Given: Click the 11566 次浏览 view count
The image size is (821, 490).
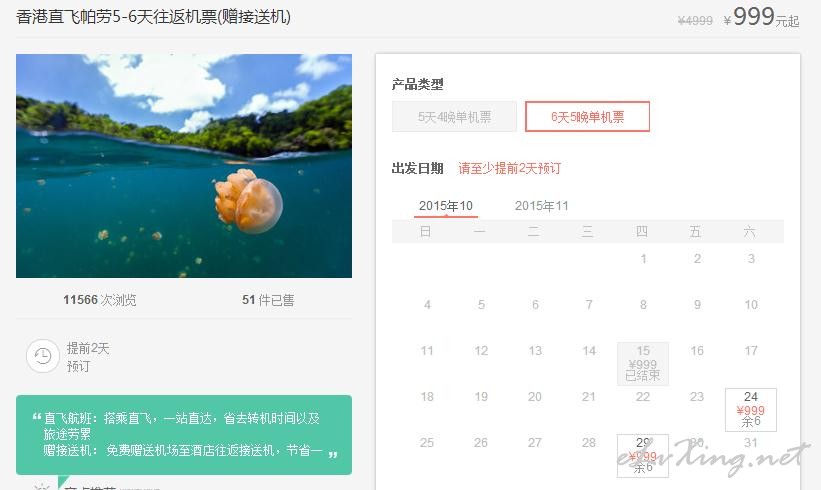Looking at the screenshot, I should coord(99,300).
